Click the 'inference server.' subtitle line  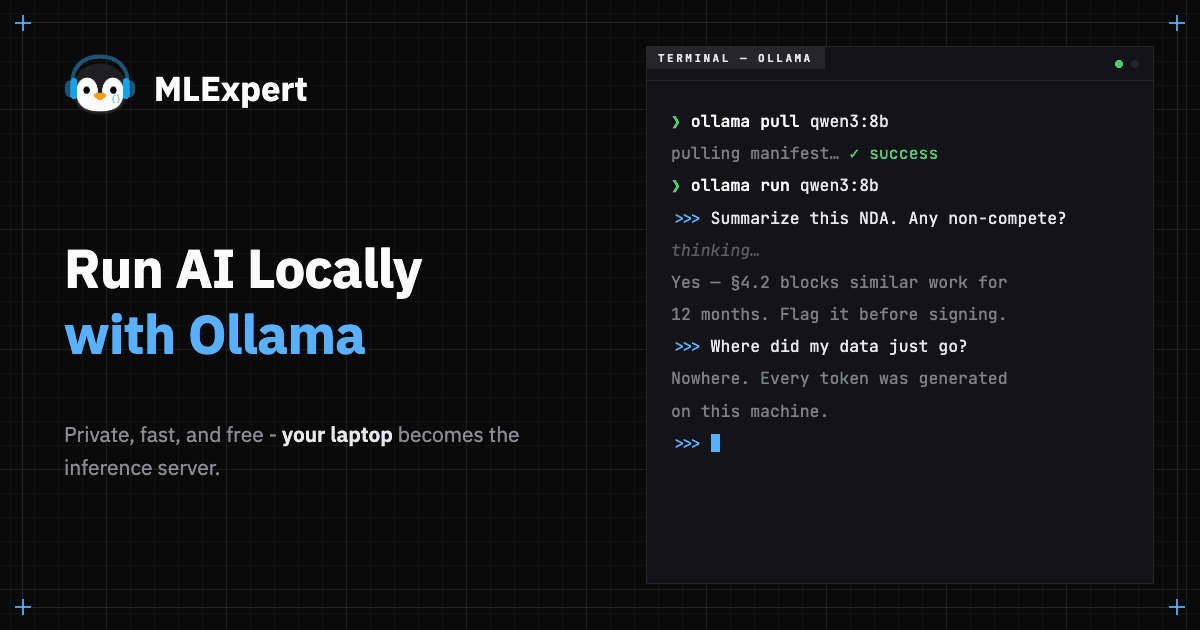pos(142,467)
